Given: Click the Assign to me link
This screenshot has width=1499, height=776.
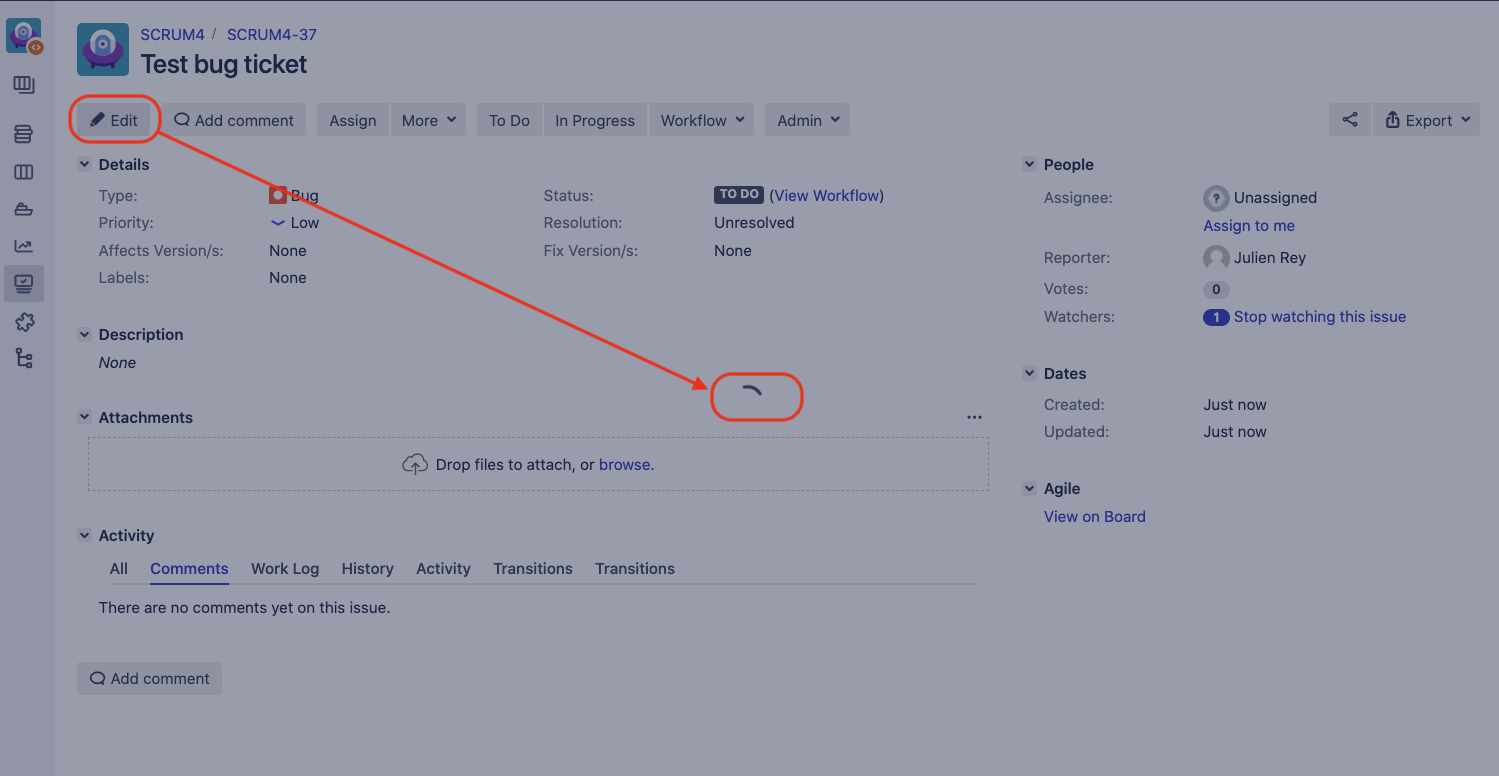Looking at the screenshot, I should click(1248, 225).
